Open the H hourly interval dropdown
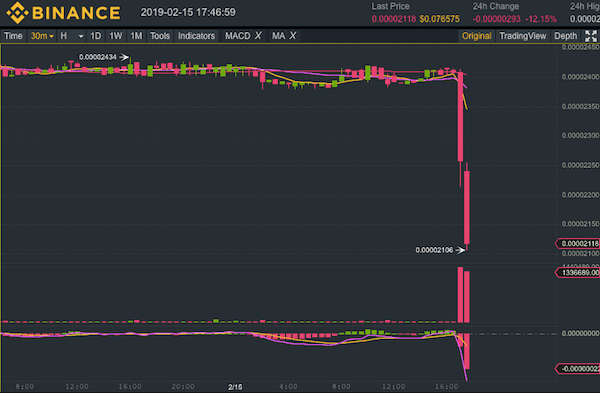This screenshot has height=393, width=600. (72, 36)
